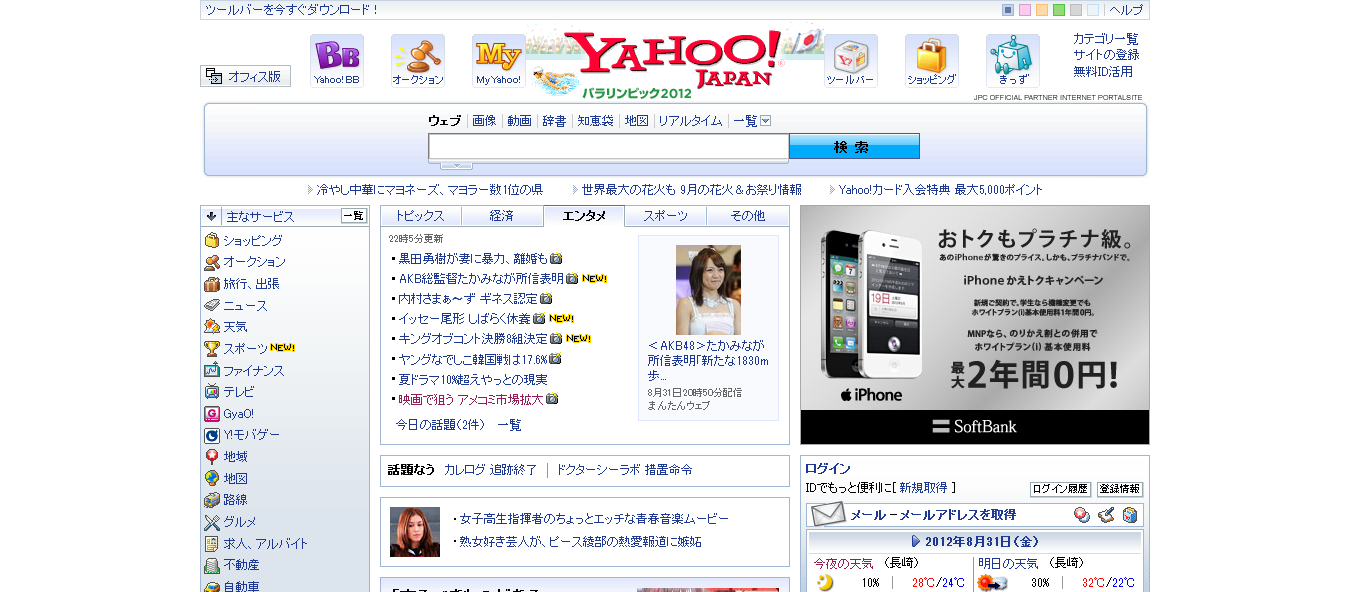Switch to the 経済 tab
1349x592 pixels.
point(502,216)
